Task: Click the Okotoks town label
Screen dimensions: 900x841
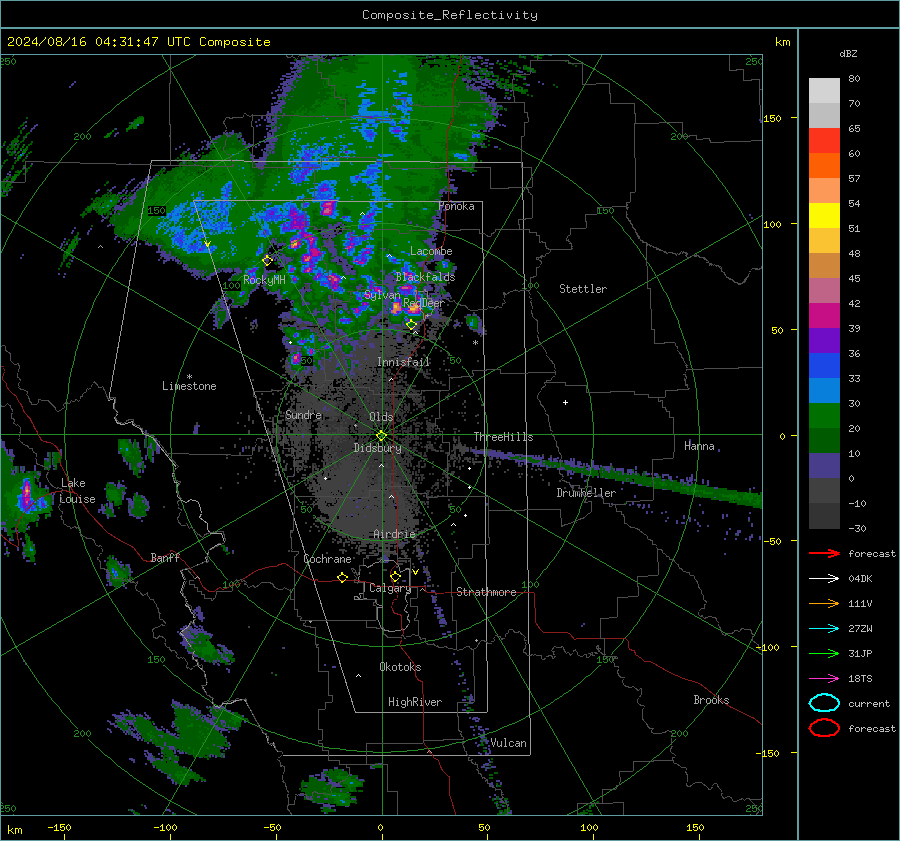Action: [400, 667]
